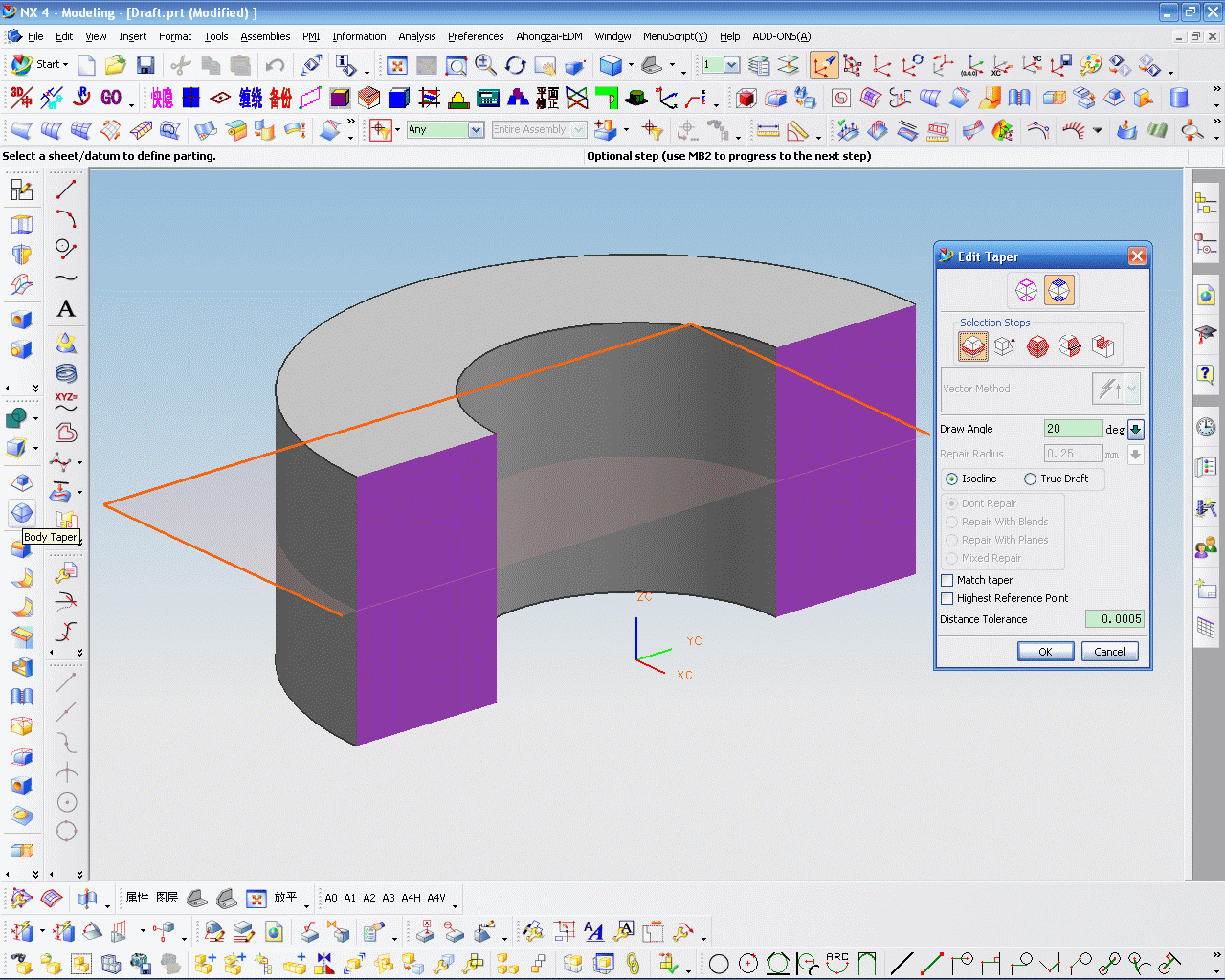
Task: Click the Zoom magnifier icon in toolbar
Action: 486,65
